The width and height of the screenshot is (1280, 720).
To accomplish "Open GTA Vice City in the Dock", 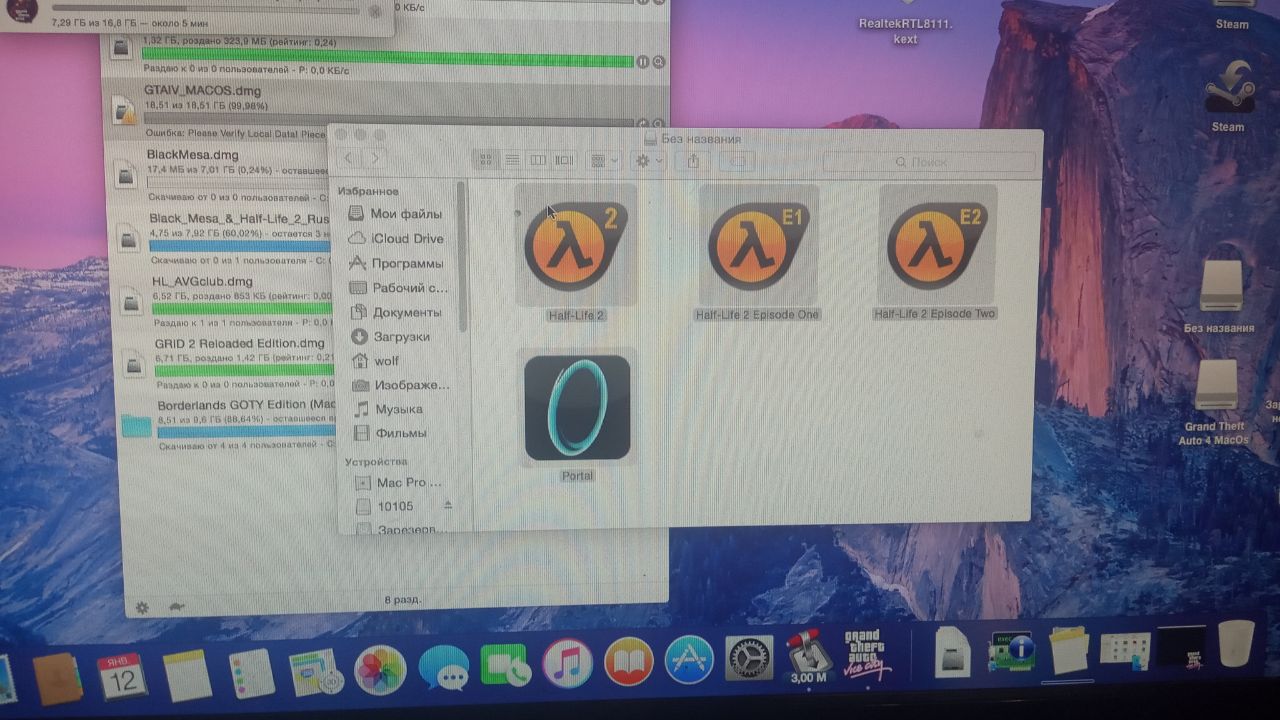I will point(867,654).
